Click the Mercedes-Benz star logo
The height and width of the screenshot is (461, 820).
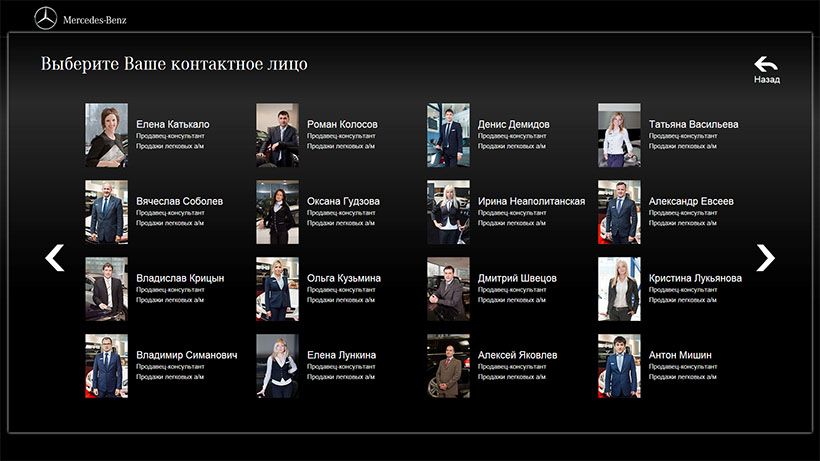[x=46, y=18]
